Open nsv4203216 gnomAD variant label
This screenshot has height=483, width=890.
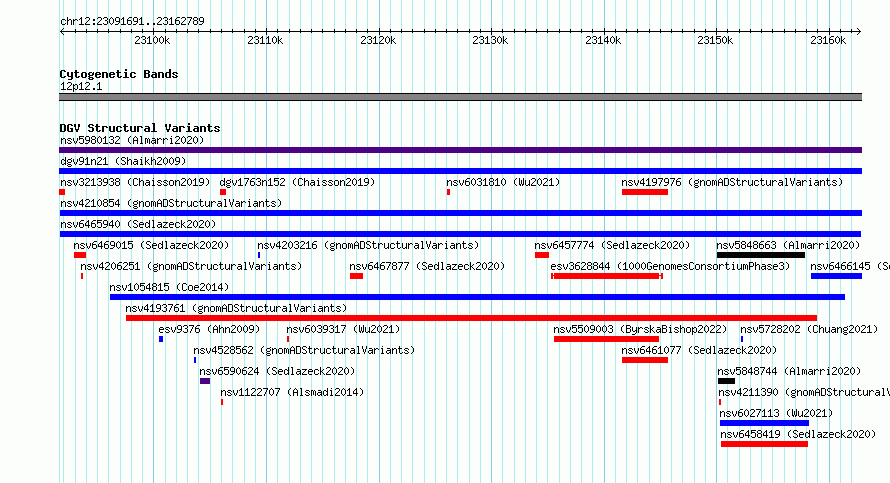pos(368,245)
